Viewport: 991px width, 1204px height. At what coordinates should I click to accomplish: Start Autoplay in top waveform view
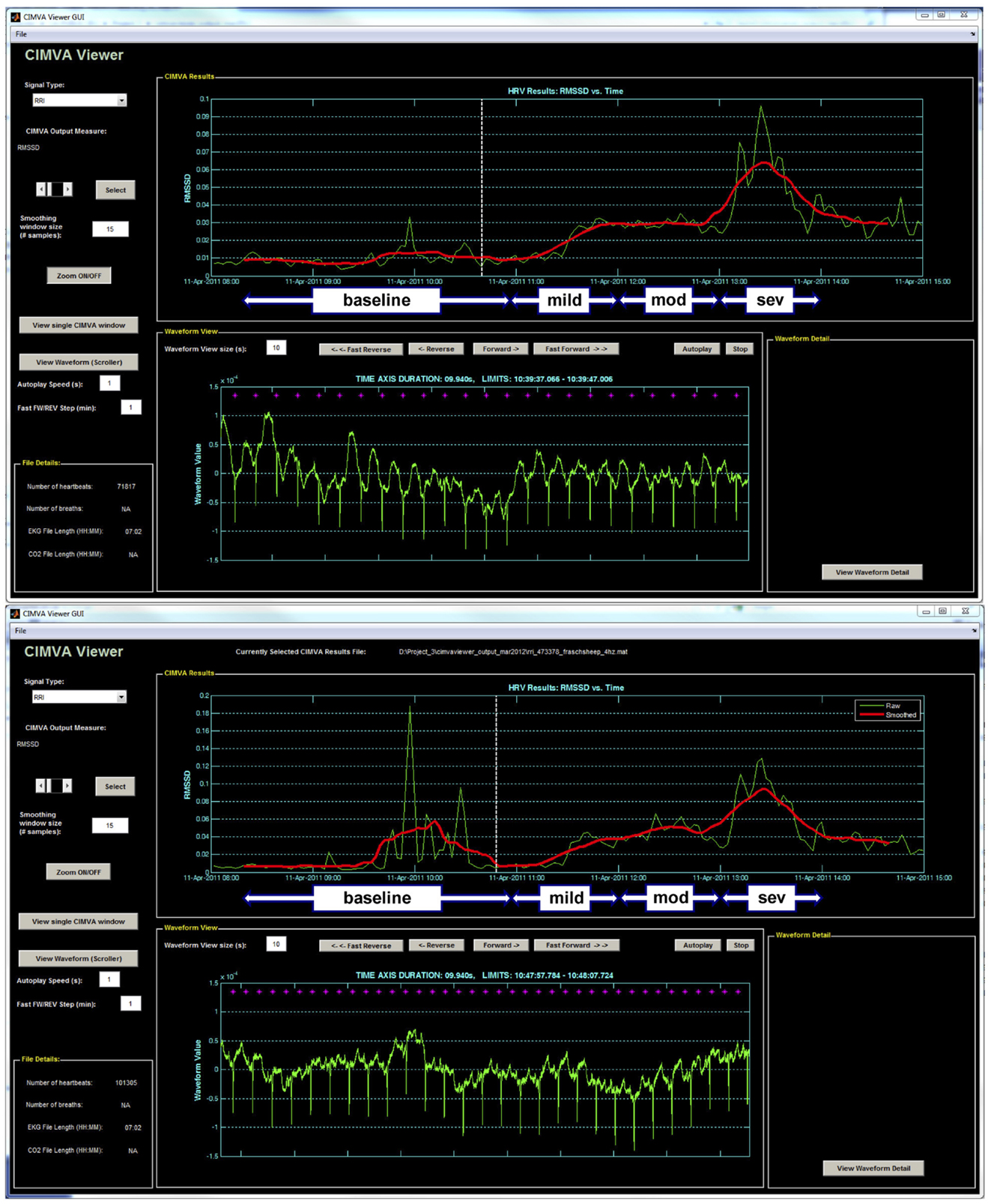(x=697, y=349)
